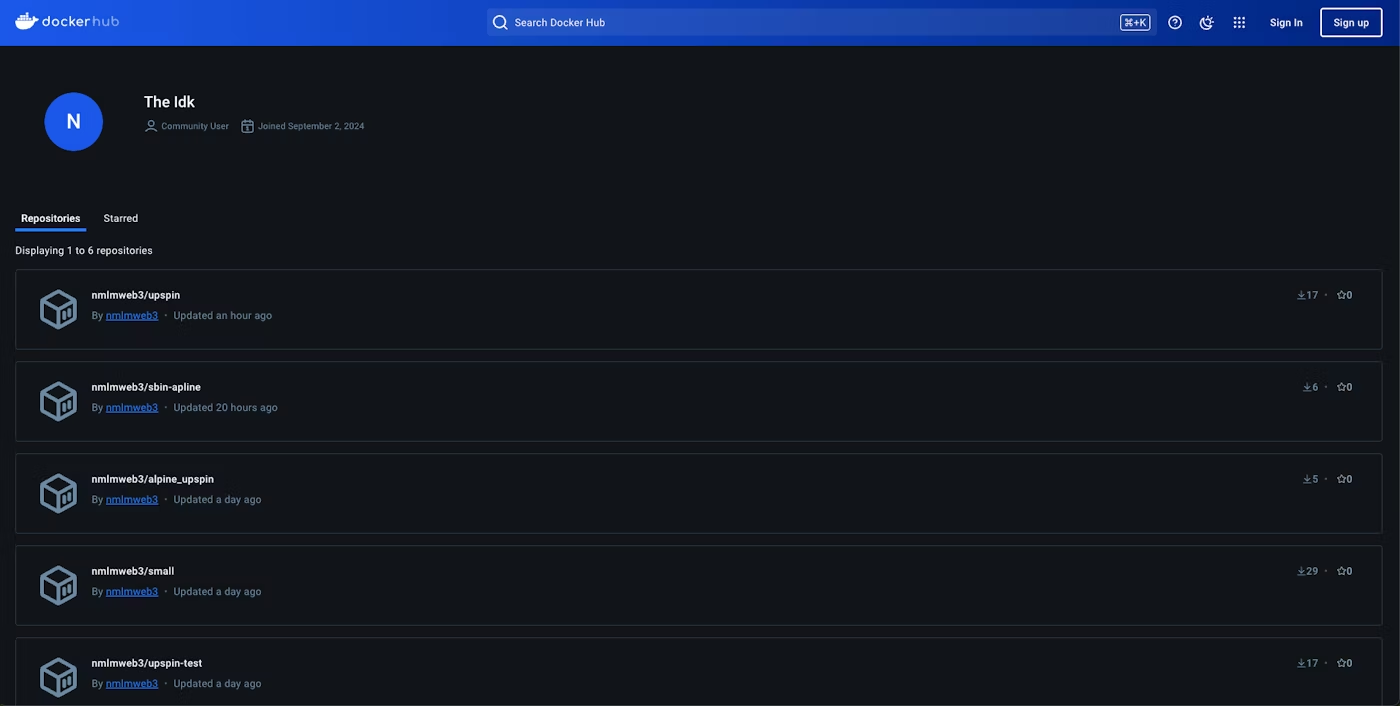This screenshot has height=706, width=1400.
Task: Focus the Search Docker Hub field
Action: tap(821, 22)
